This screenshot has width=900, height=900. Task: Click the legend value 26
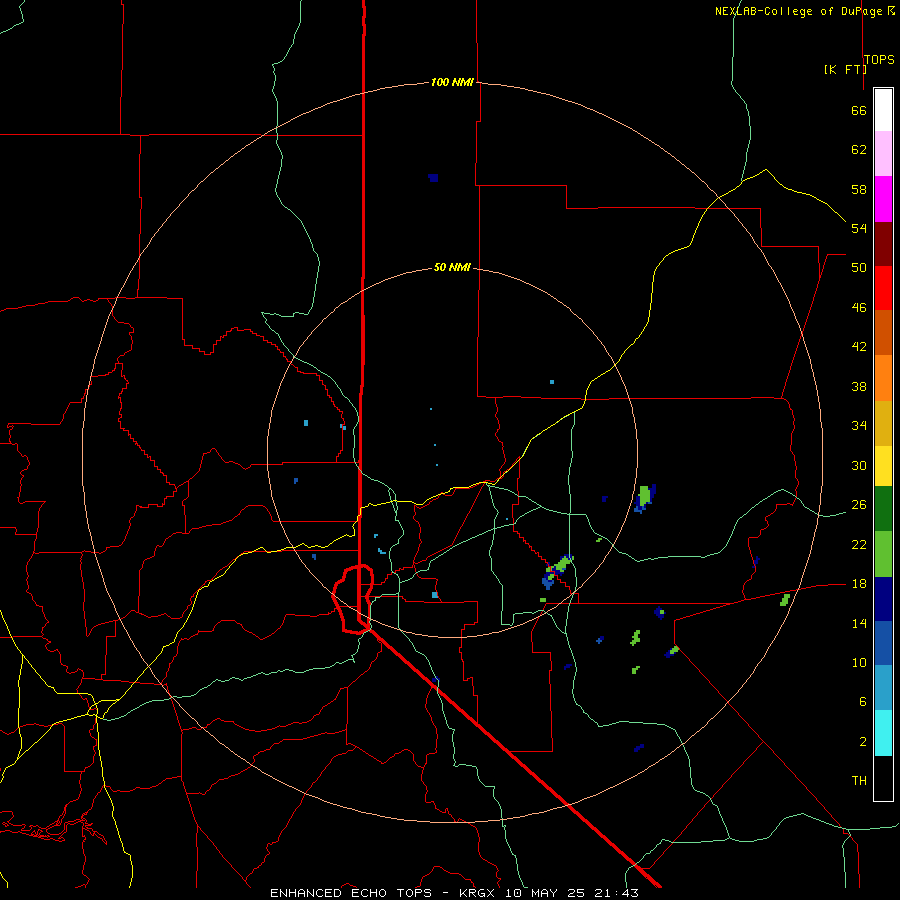[x=859, y=505]
